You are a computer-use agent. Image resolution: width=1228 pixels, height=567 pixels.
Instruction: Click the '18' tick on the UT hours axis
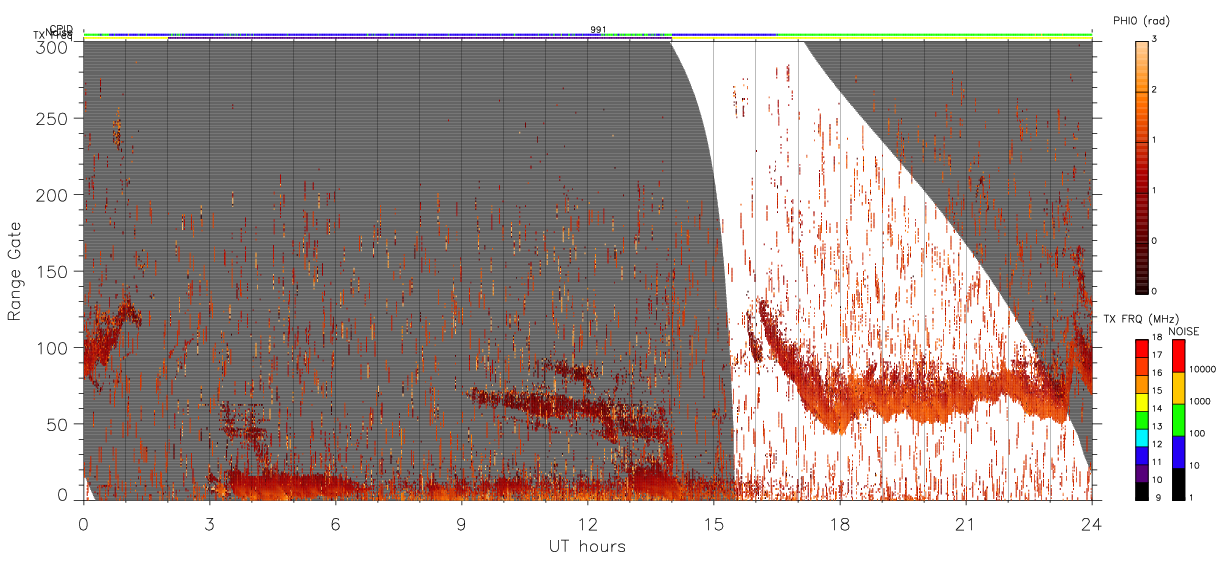[839, 524]
